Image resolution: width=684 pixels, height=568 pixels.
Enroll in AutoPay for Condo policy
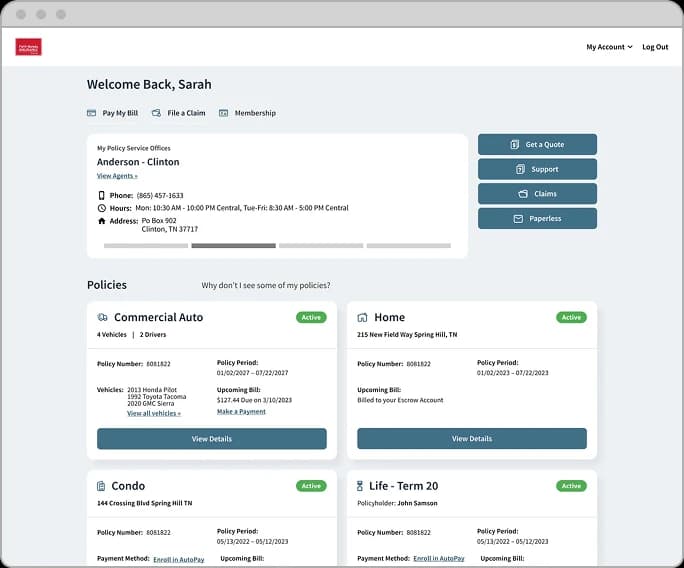point(179,559)
